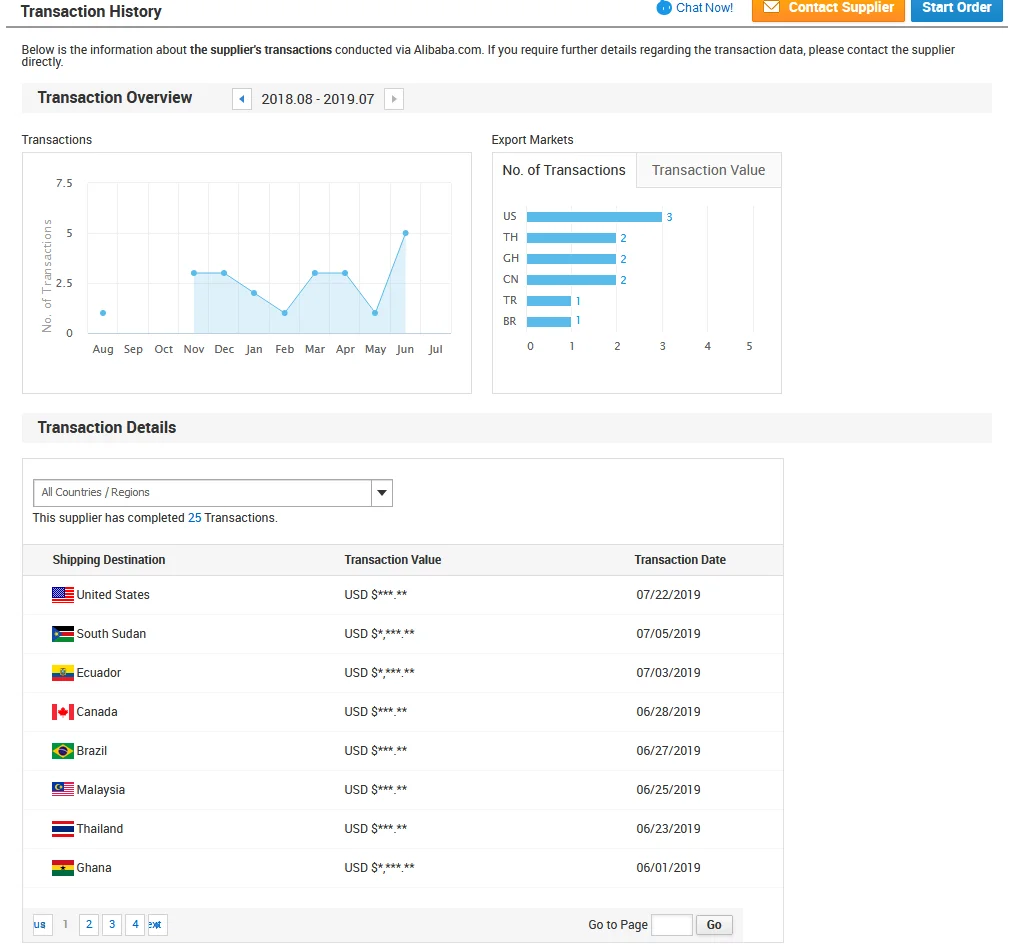Viewport: 1014px width, 946px height.
Task: Click the previous period arrow icon
Action: pyautogui.click(x=242, y=99)
